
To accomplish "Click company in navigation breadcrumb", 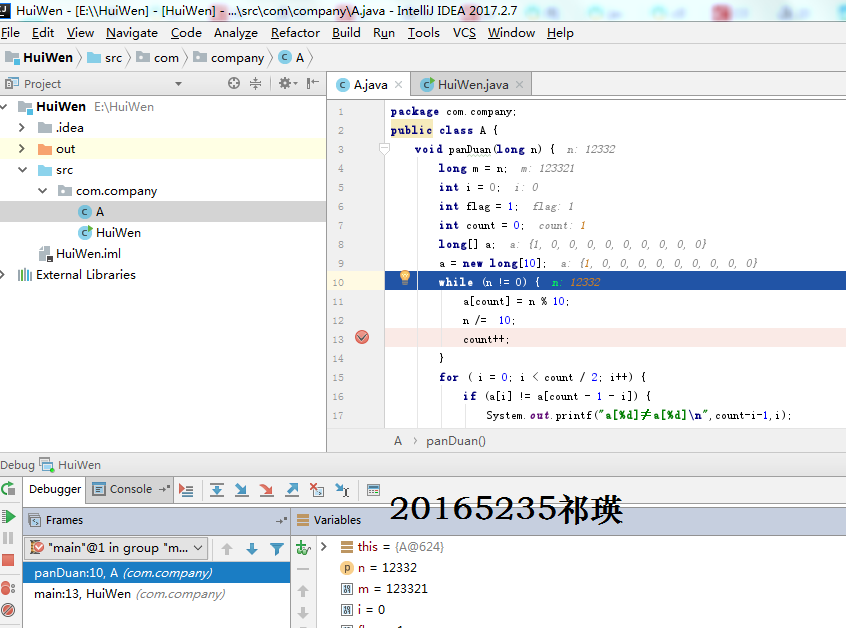I will pyautogui.click(x=229, y=58).
